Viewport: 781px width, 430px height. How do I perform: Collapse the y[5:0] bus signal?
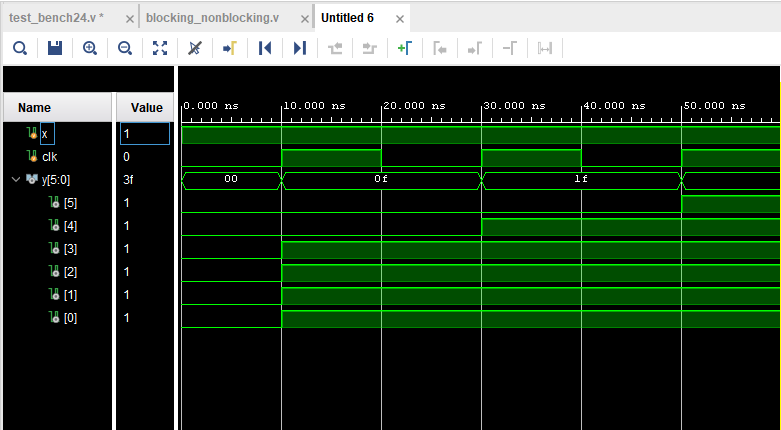(15, 180)
